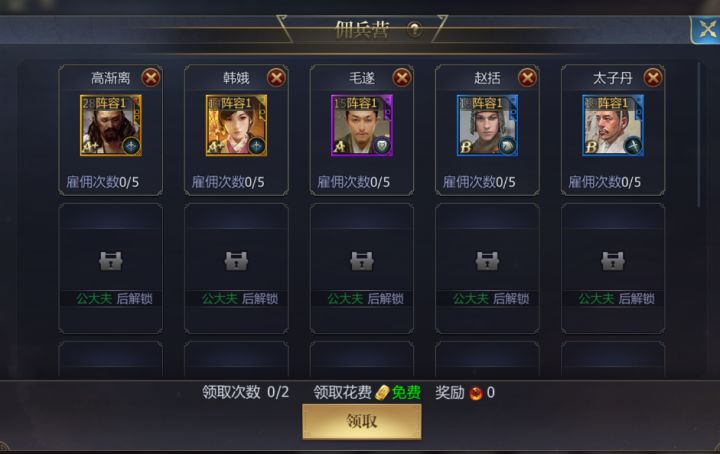The image size is (720, 454).
Task: Close the 佣兵营 panel
Action: [x=706, y=30]
